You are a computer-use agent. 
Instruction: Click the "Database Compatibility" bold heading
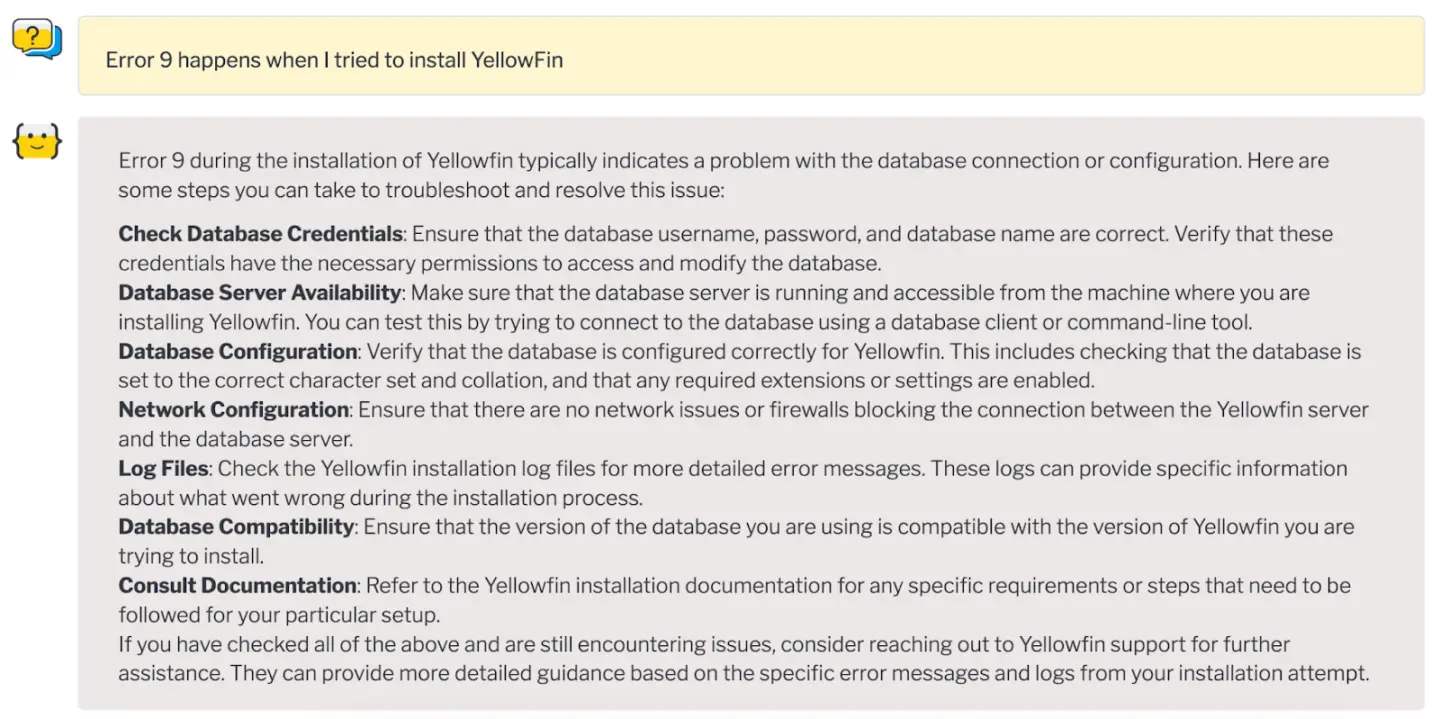point(236,527)
